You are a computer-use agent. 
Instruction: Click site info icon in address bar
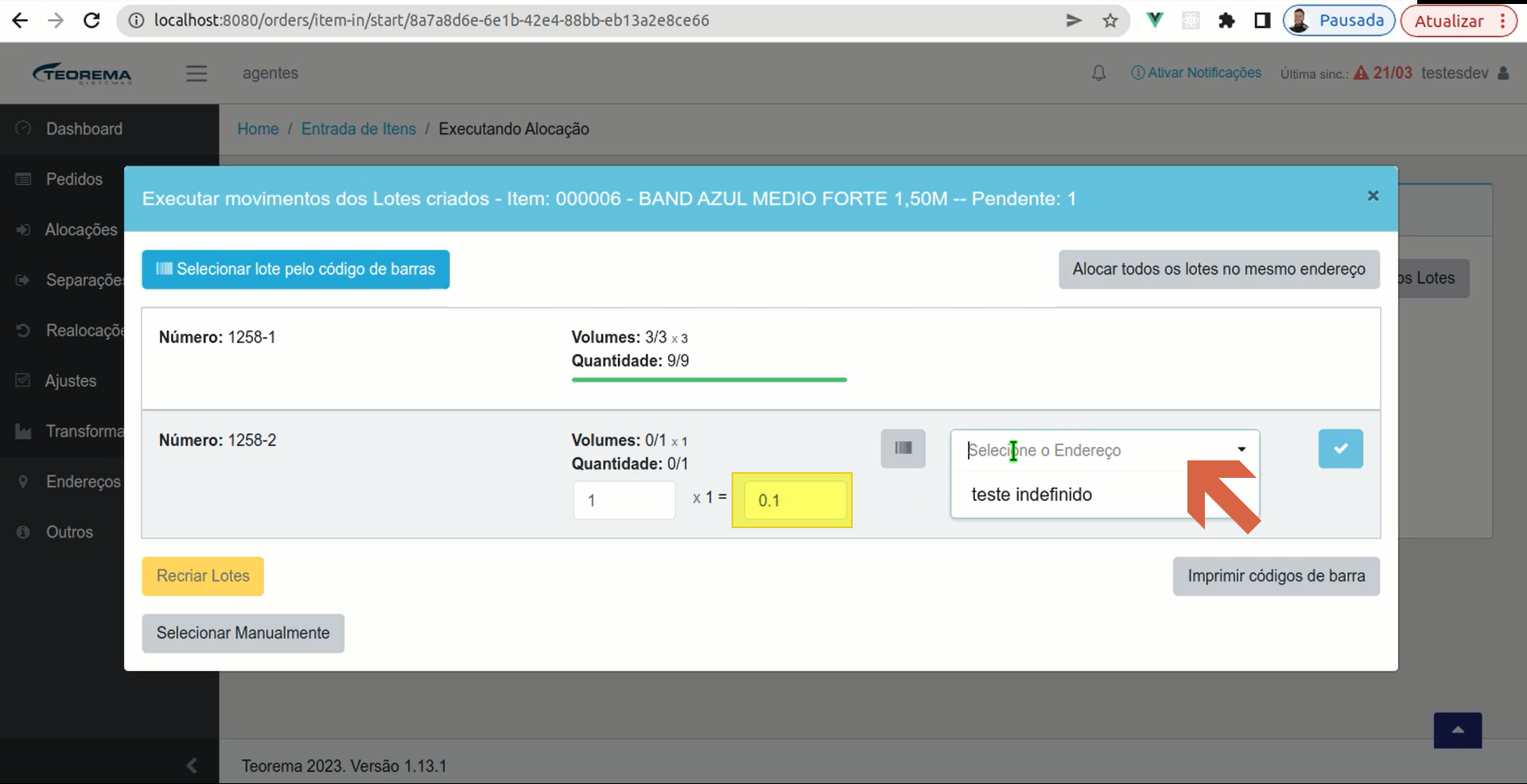click(136, 21)
